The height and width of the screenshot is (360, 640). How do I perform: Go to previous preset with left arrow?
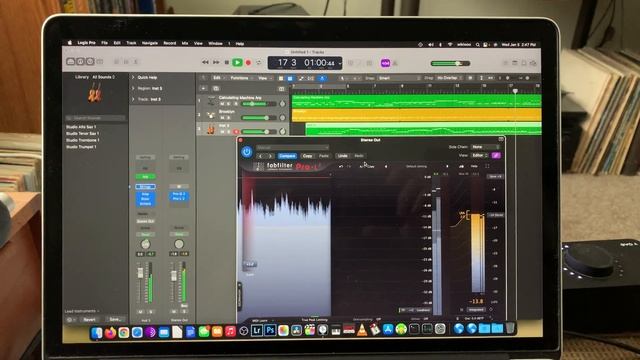coord(261,156)
